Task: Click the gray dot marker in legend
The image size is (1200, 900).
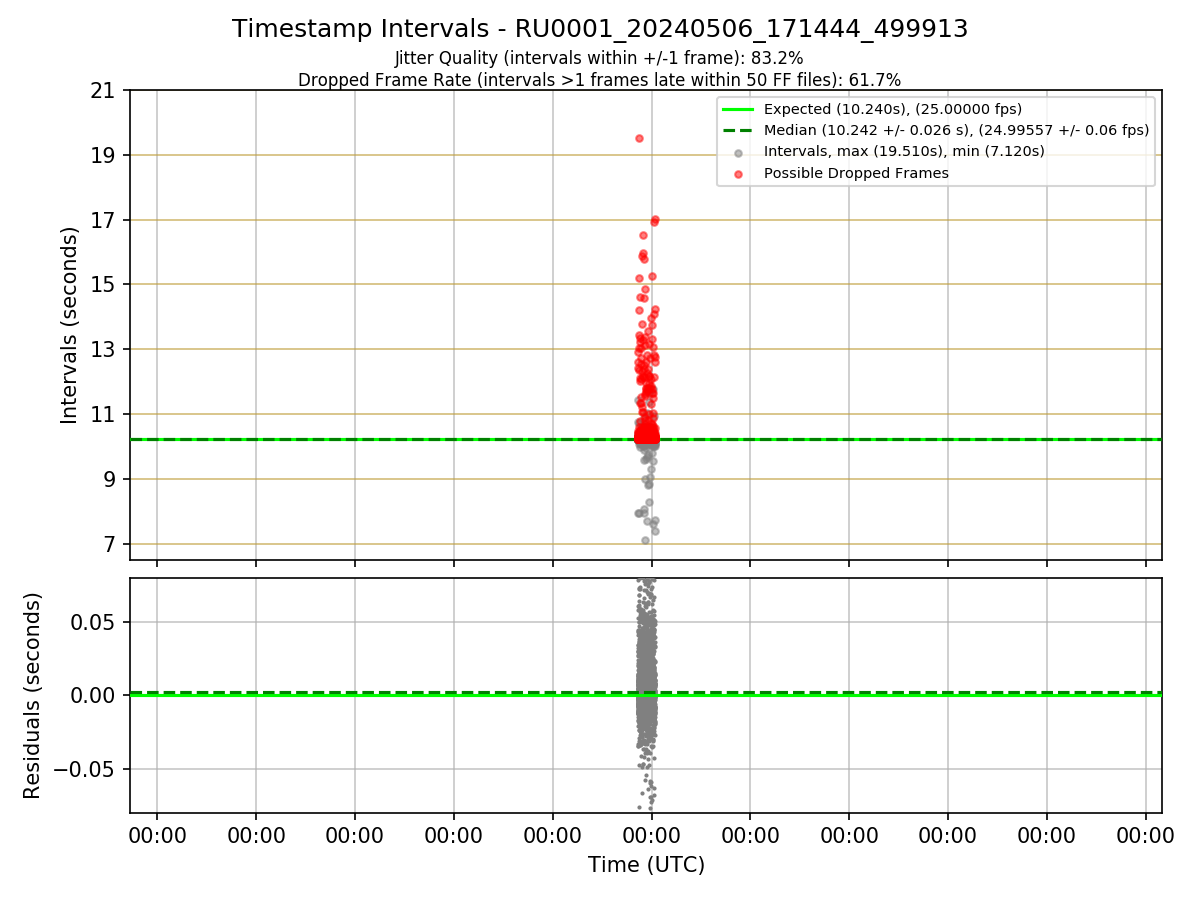Action: (738, 153)
